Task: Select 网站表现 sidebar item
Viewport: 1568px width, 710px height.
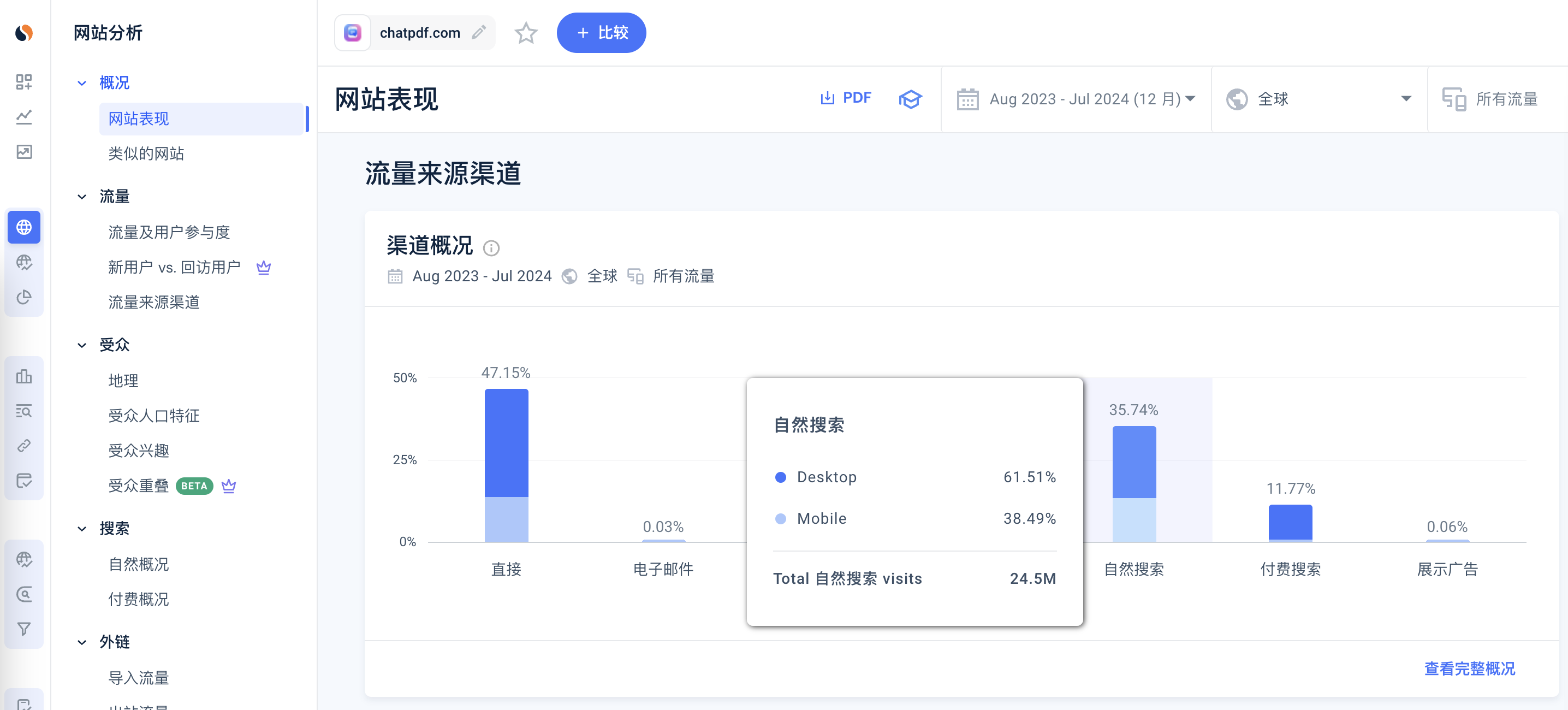Action: (201, 119)
